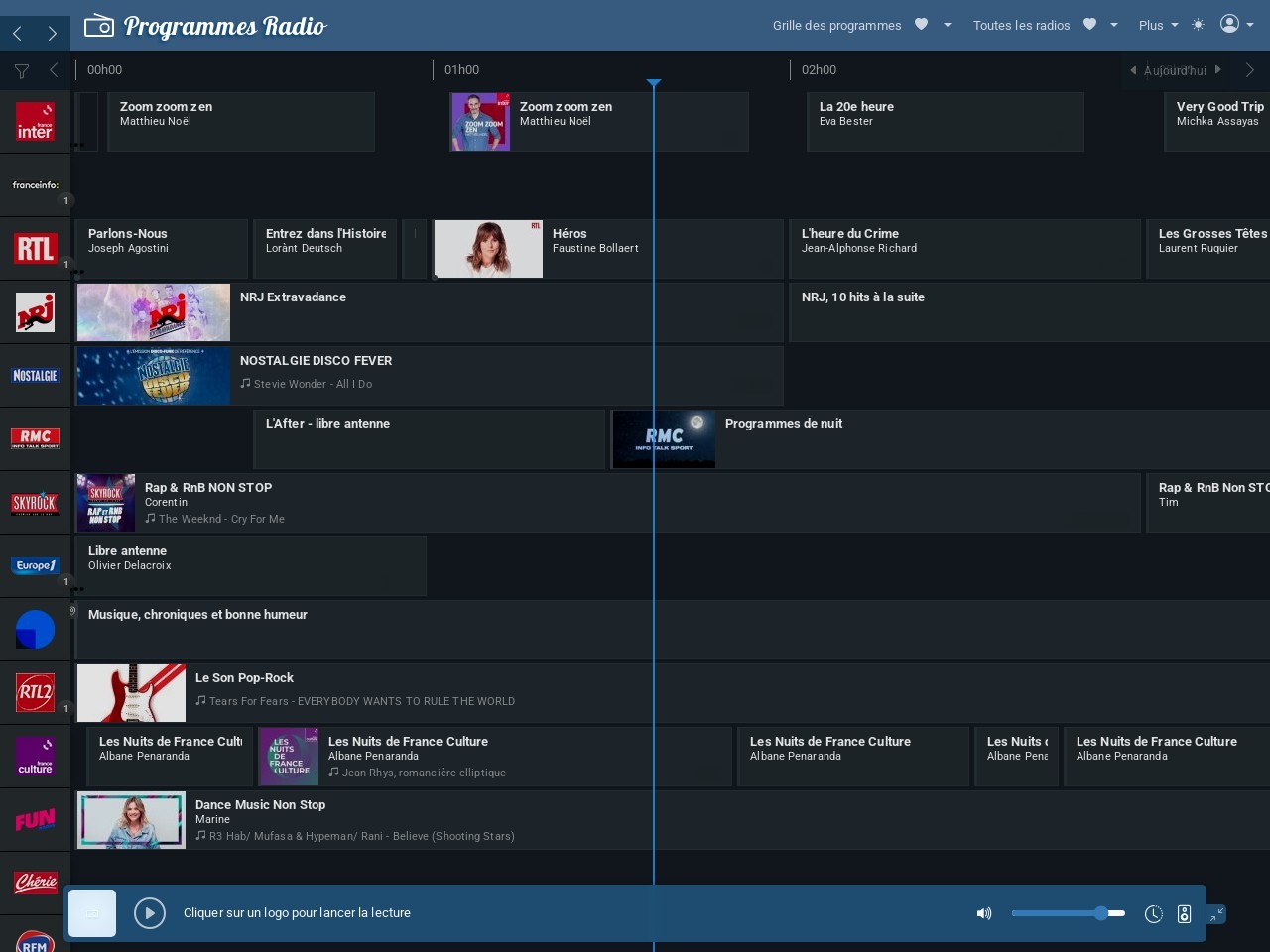
Task: Adjust the player volume slider
Action: tap(1069, 913)
